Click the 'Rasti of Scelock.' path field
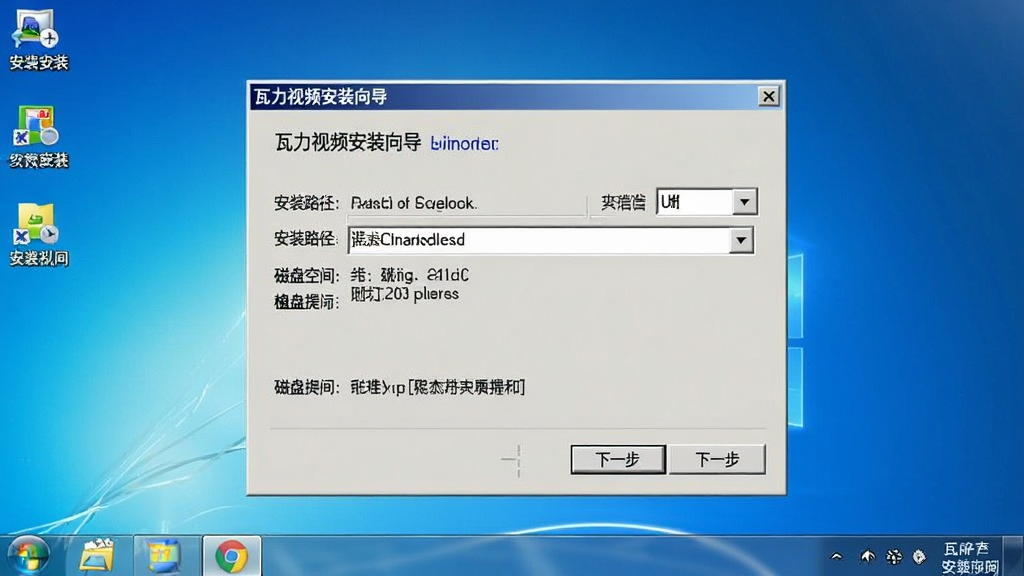Screen dimensions: 1024x576 [x=467, y=204]
